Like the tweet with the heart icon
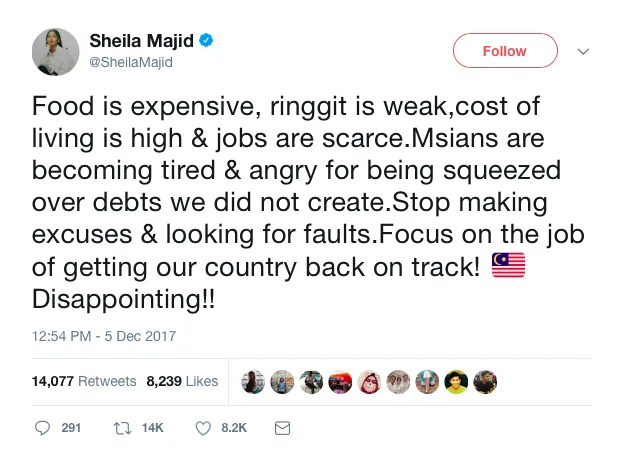626x459 pixels. pos(203,427)
